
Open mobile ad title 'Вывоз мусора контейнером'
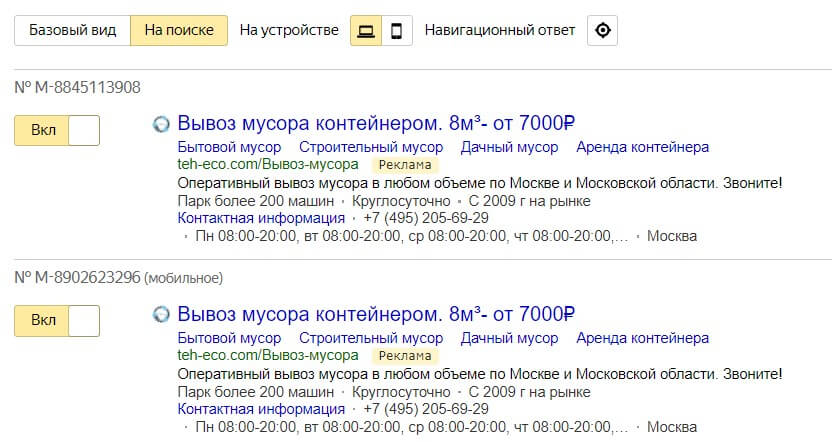click(376, 314)
